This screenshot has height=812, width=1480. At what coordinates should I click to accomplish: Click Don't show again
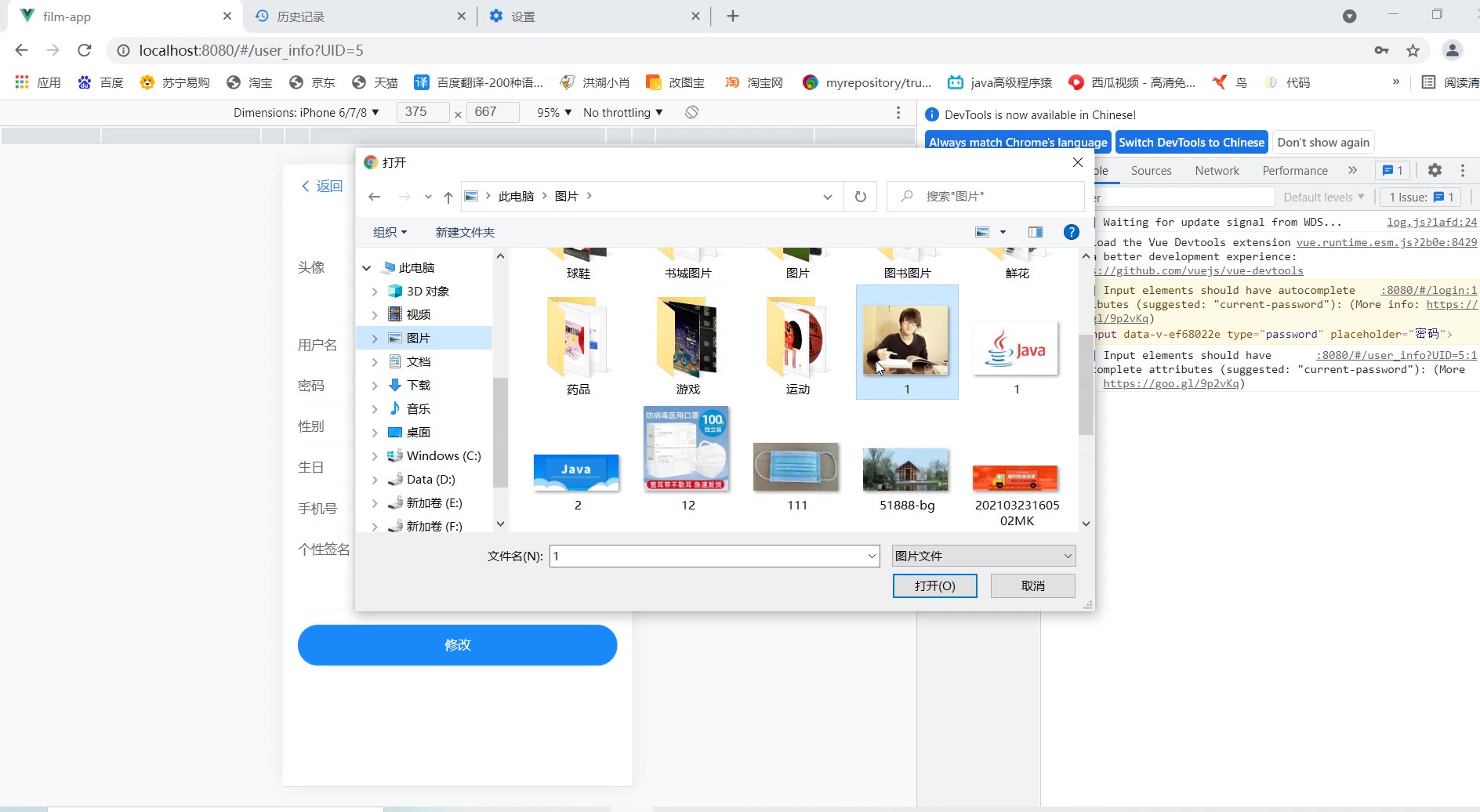[1323, 142]
